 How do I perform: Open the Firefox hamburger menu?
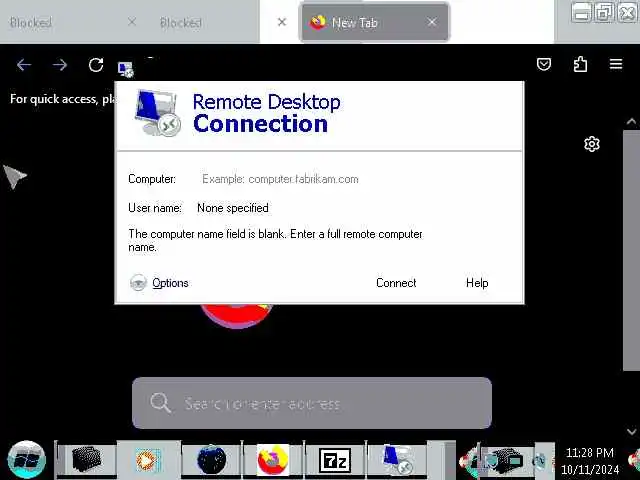(616, 64)
